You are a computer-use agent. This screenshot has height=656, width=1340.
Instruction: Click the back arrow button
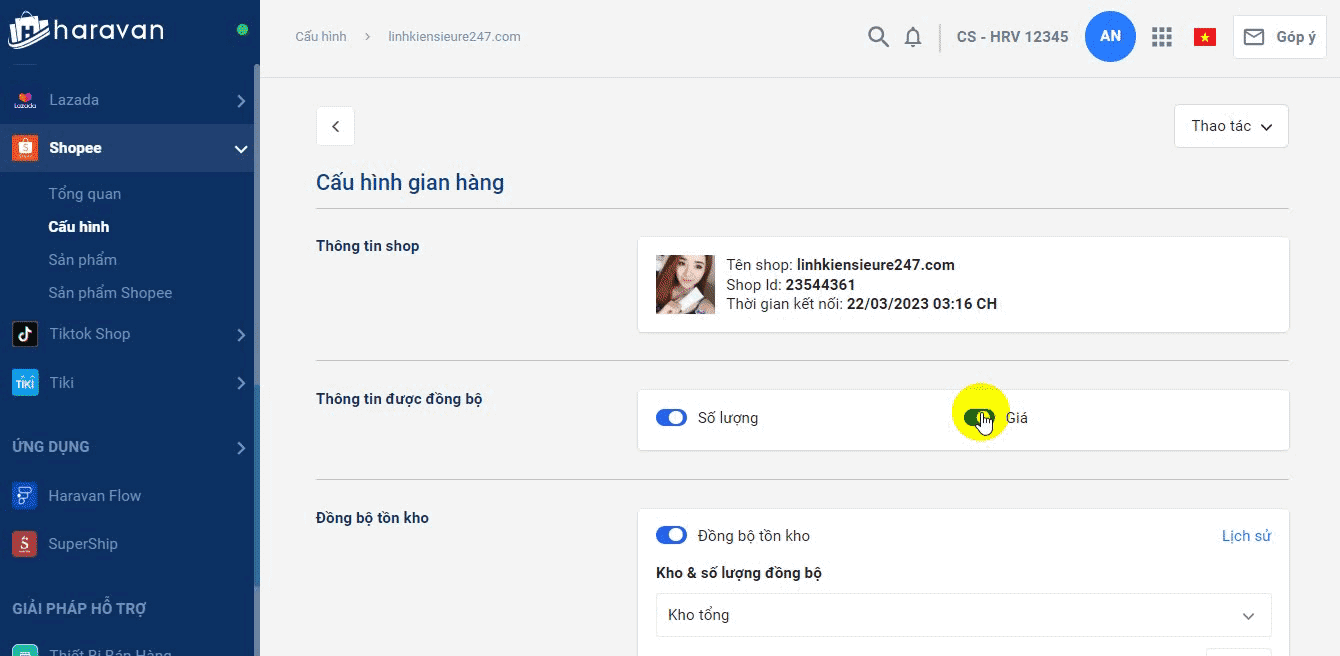[x=335, y=126]
